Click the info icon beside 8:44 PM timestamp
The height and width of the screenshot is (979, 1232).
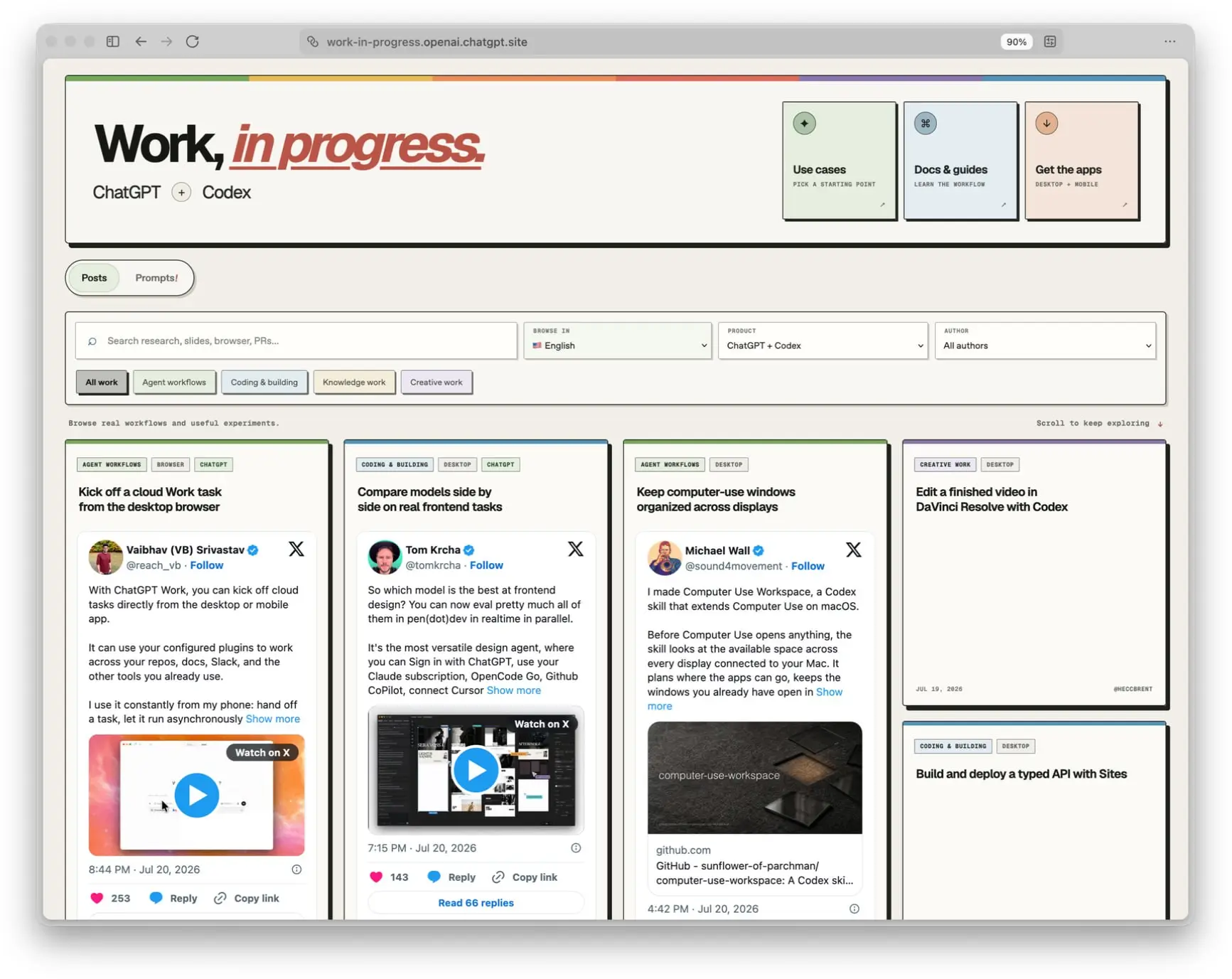pyautogui.click(x=296, y=870)
